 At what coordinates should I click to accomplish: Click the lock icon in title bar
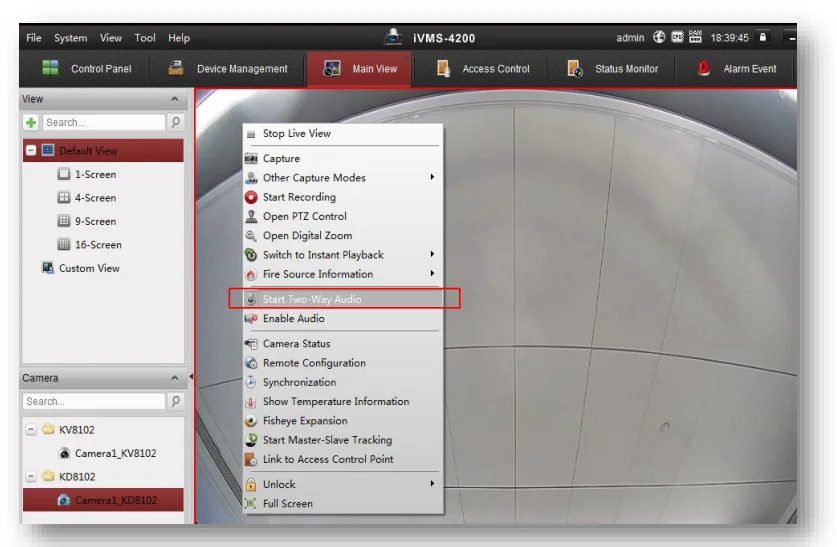(763, 37)
